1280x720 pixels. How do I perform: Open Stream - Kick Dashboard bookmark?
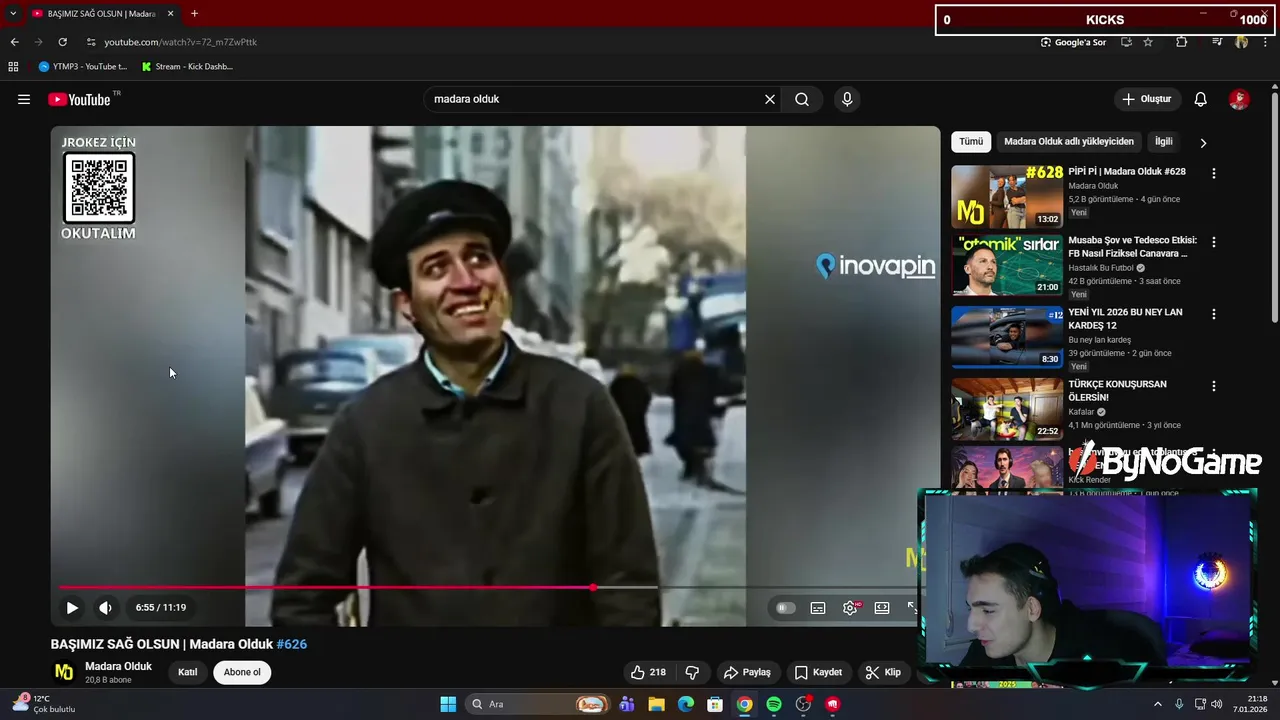[x=188, y=66]
